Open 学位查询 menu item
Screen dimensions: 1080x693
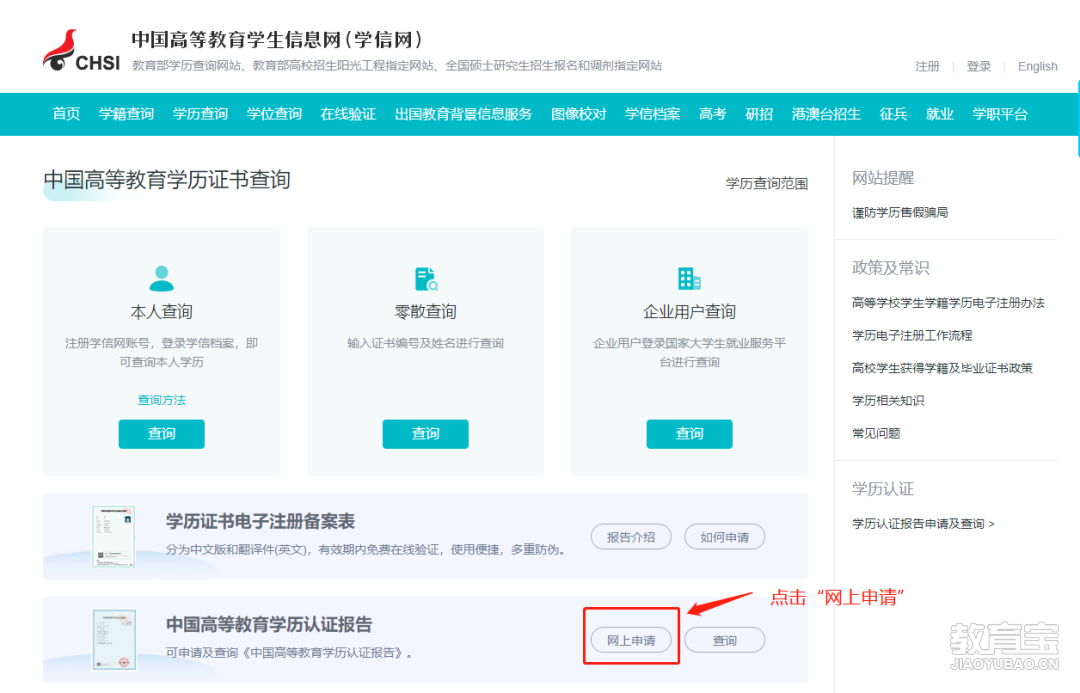coord(274,114)
